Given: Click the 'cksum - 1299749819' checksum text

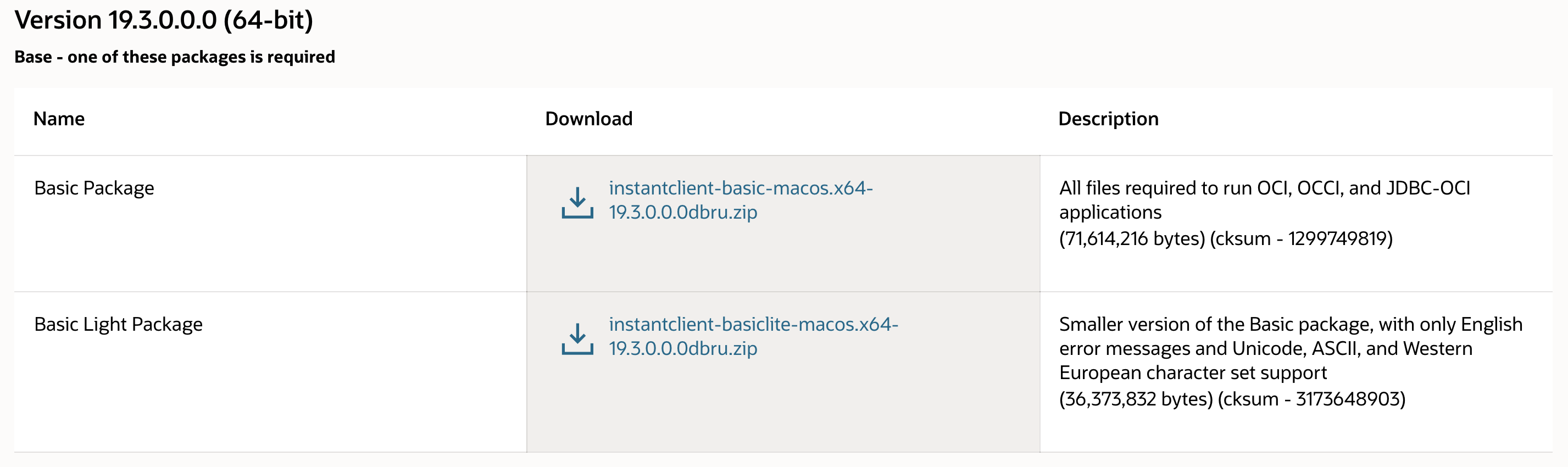Looking at the screenshot, I should (x=1302, y=238).
